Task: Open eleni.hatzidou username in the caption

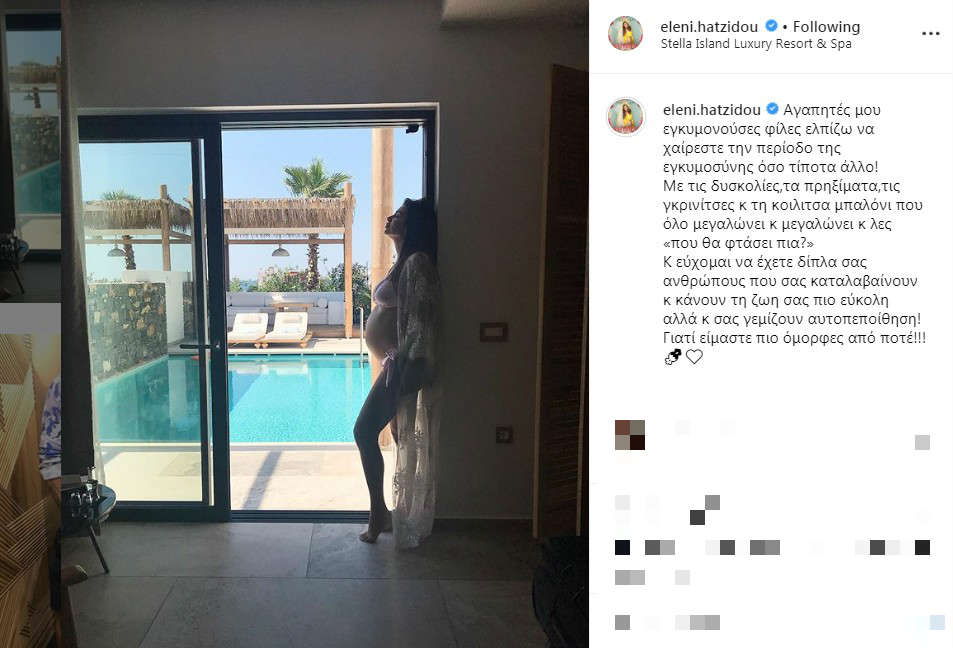Action: click(x=712, y=110)
